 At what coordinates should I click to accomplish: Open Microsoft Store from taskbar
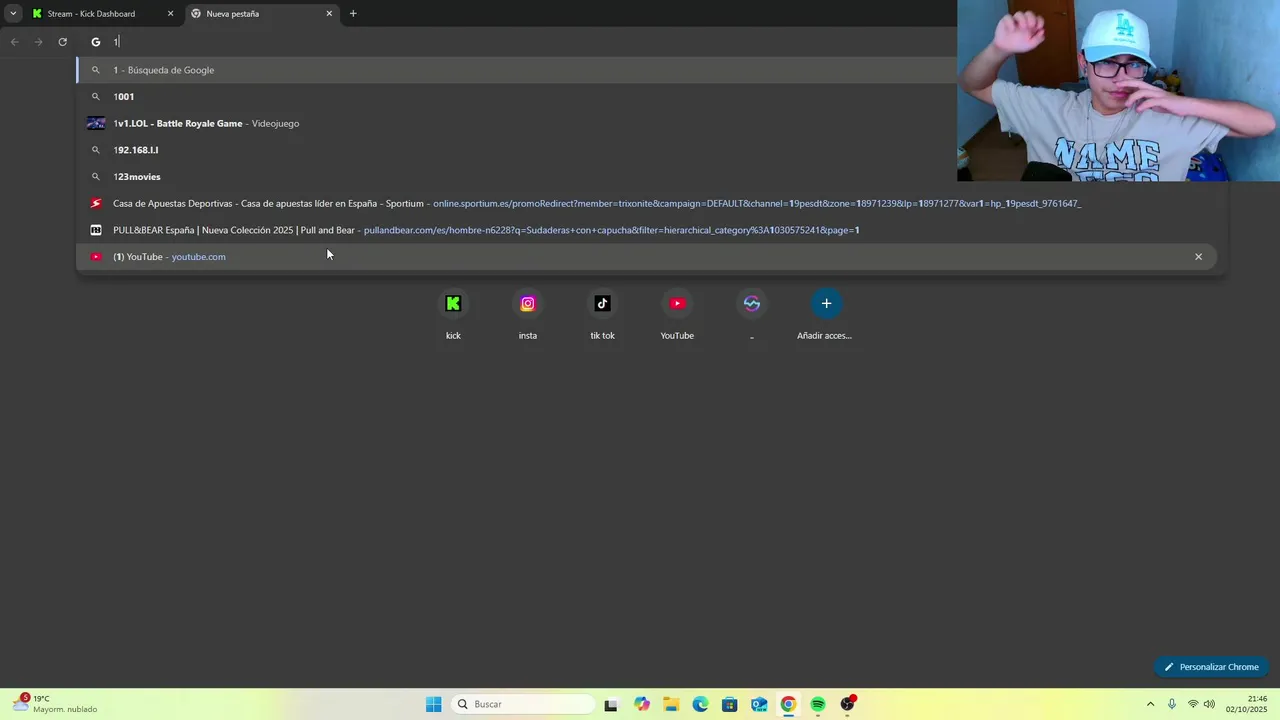pyautogui.click(x=730, y=704)
